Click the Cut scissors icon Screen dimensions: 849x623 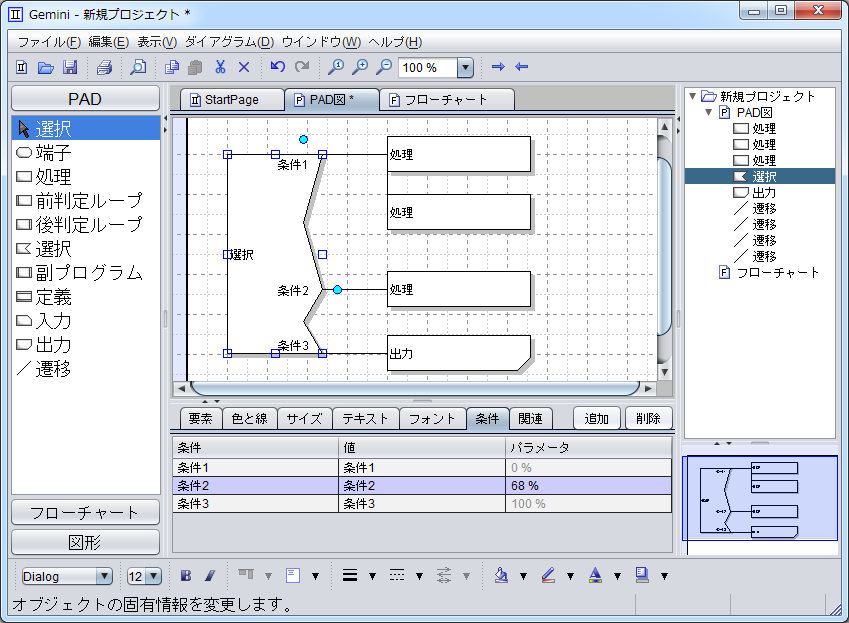(220, 67)
